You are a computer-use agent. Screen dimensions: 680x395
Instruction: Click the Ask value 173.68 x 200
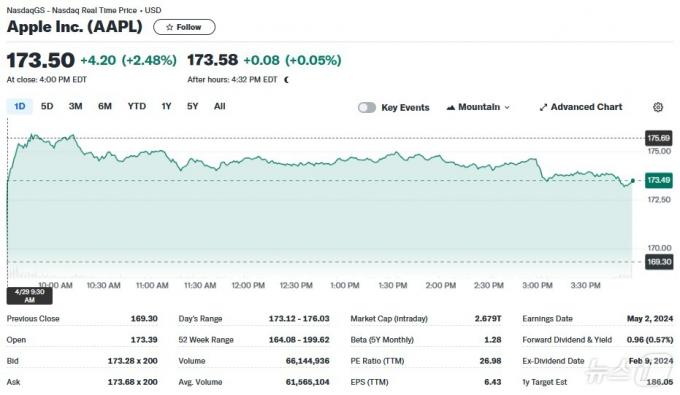[133, 382]
